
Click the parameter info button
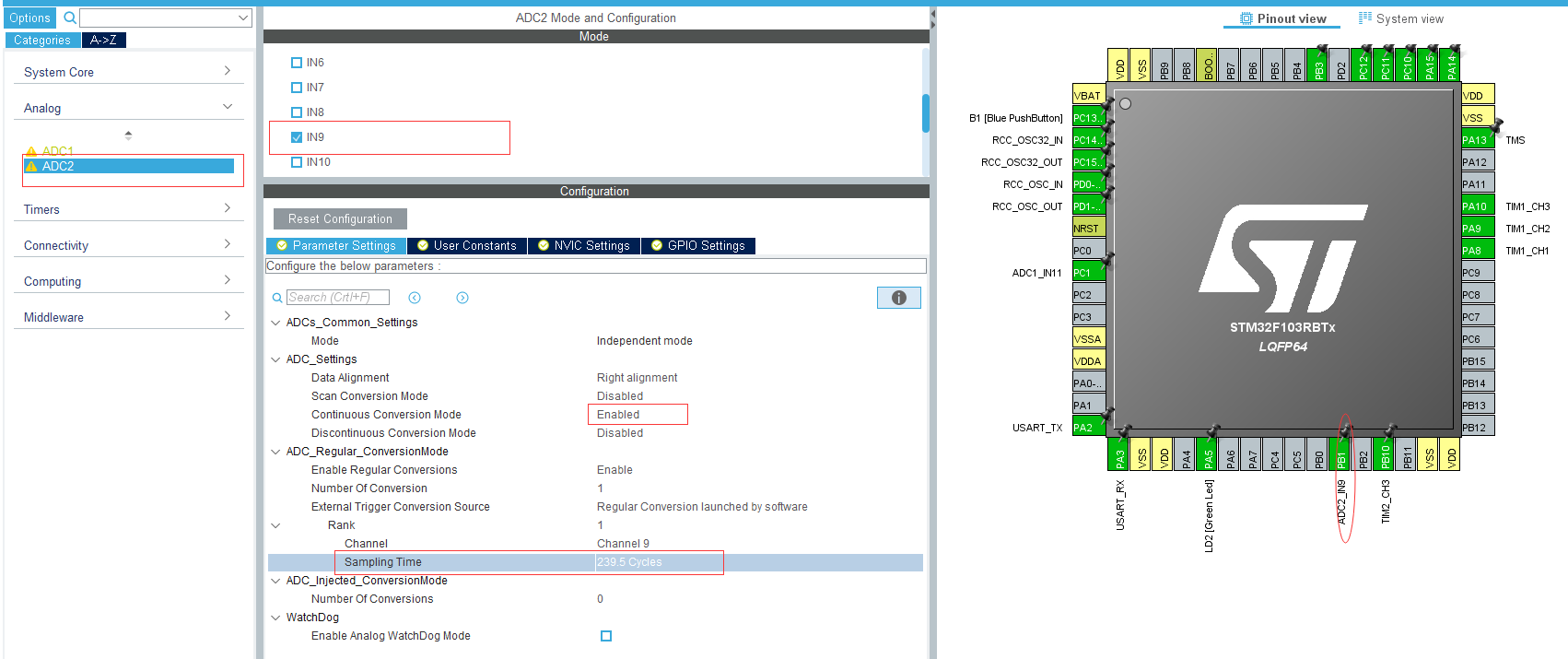pyautogui.click(x=899, y=298)
